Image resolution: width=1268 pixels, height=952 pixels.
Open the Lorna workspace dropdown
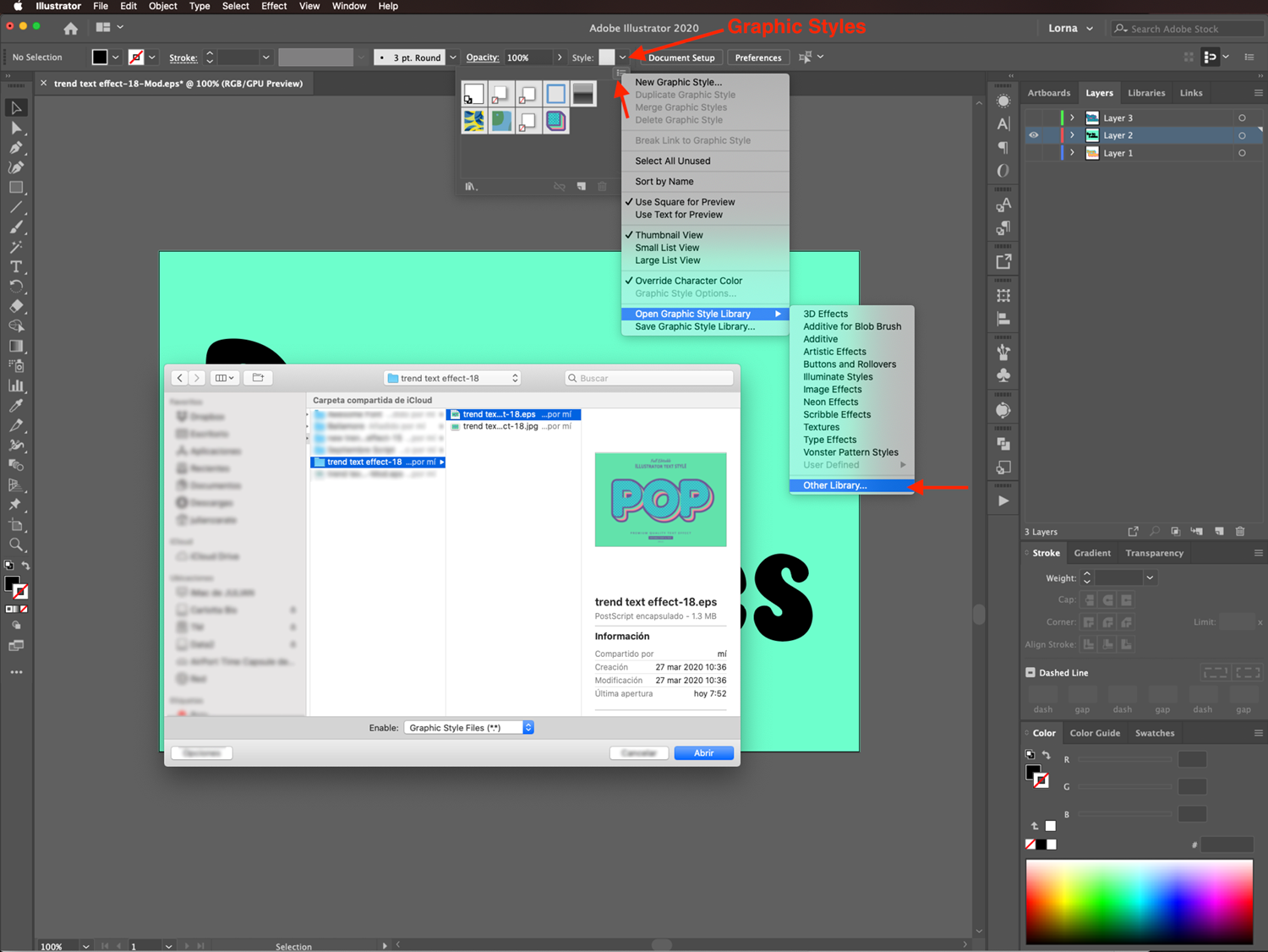tap(1070, 28)
